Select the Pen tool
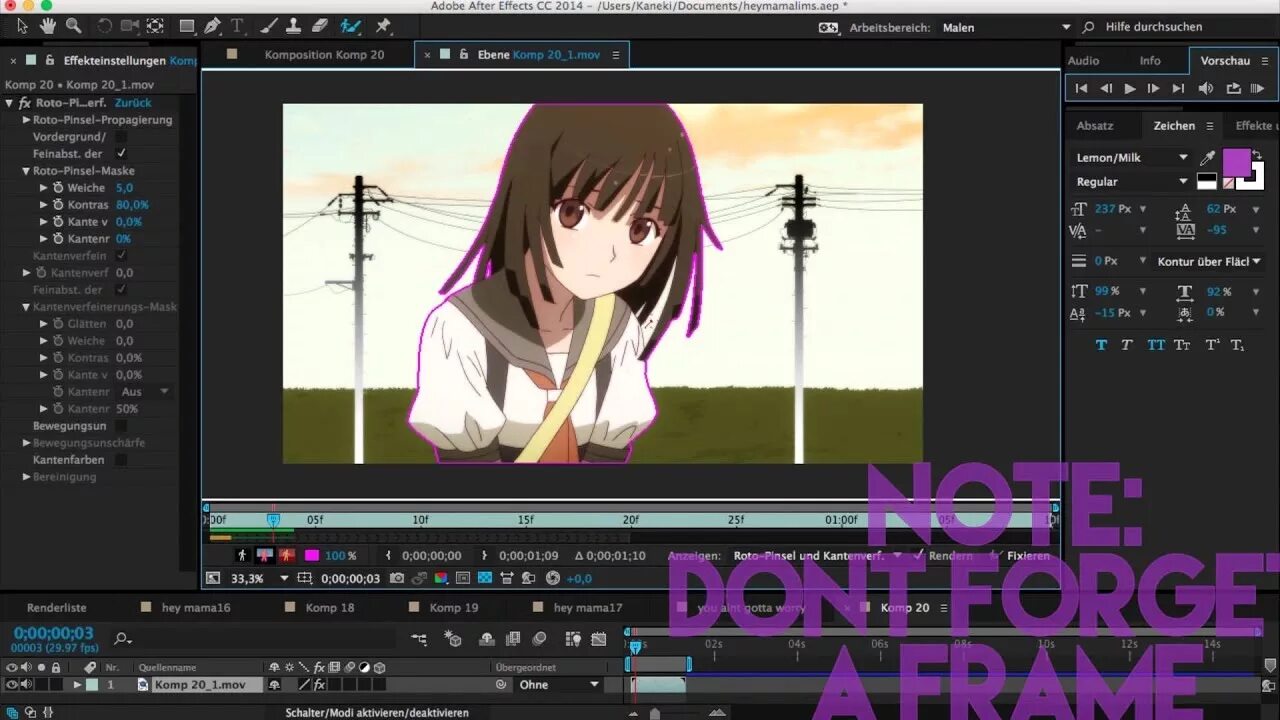The width and height of the screenshot is (1280, 720). pyautogui.click(x=212, y=26)
